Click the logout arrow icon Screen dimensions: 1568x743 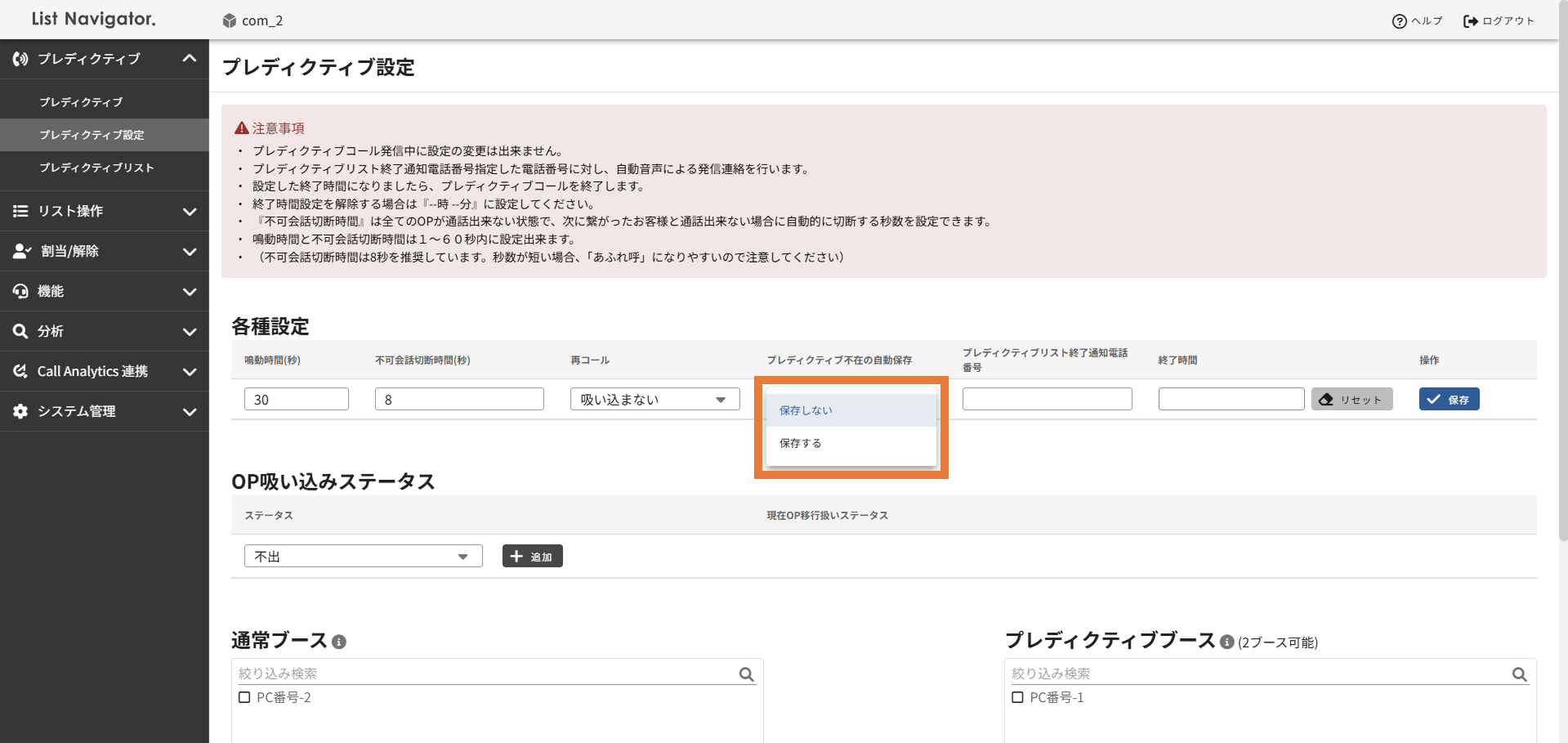[1470, 21]
